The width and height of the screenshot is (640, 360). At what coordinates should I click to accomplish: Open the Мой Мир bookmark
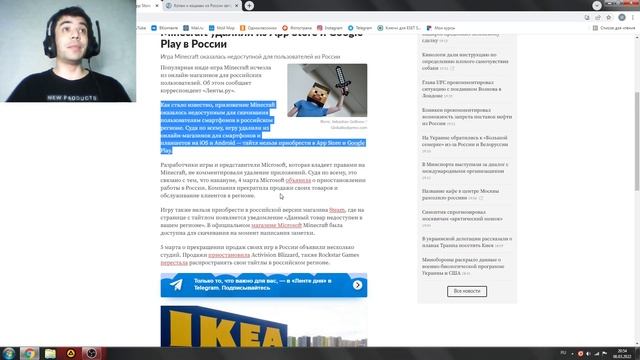[222, 28]
